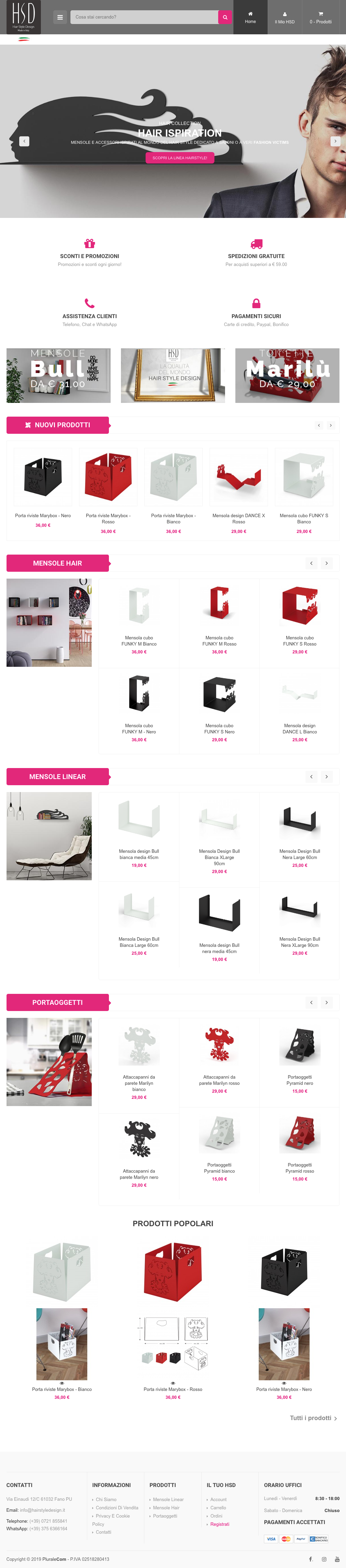
Task: Go to the previous hero slide with the left arrow
Action: coord(24,141)
